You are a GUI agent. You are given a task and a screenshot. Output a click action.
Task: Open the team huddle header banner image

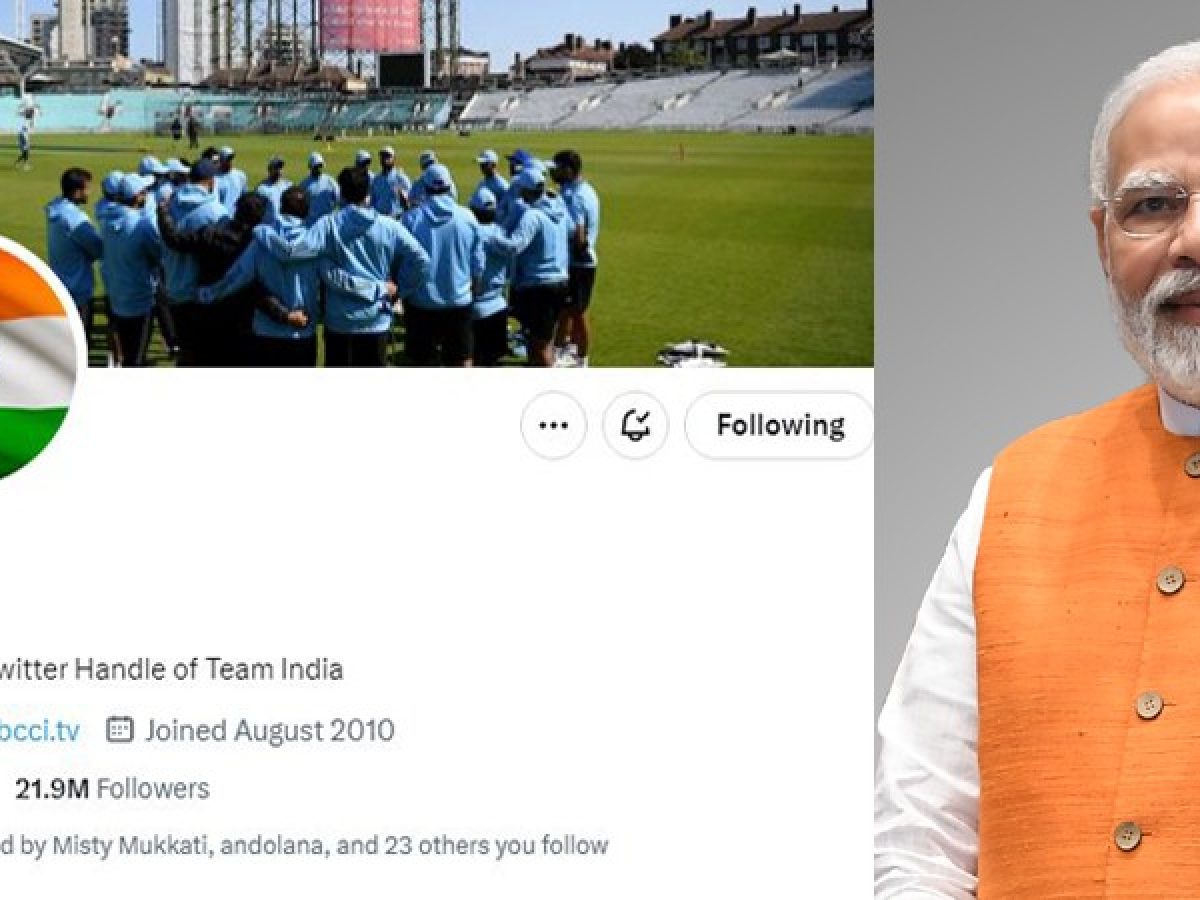point(437,183)
